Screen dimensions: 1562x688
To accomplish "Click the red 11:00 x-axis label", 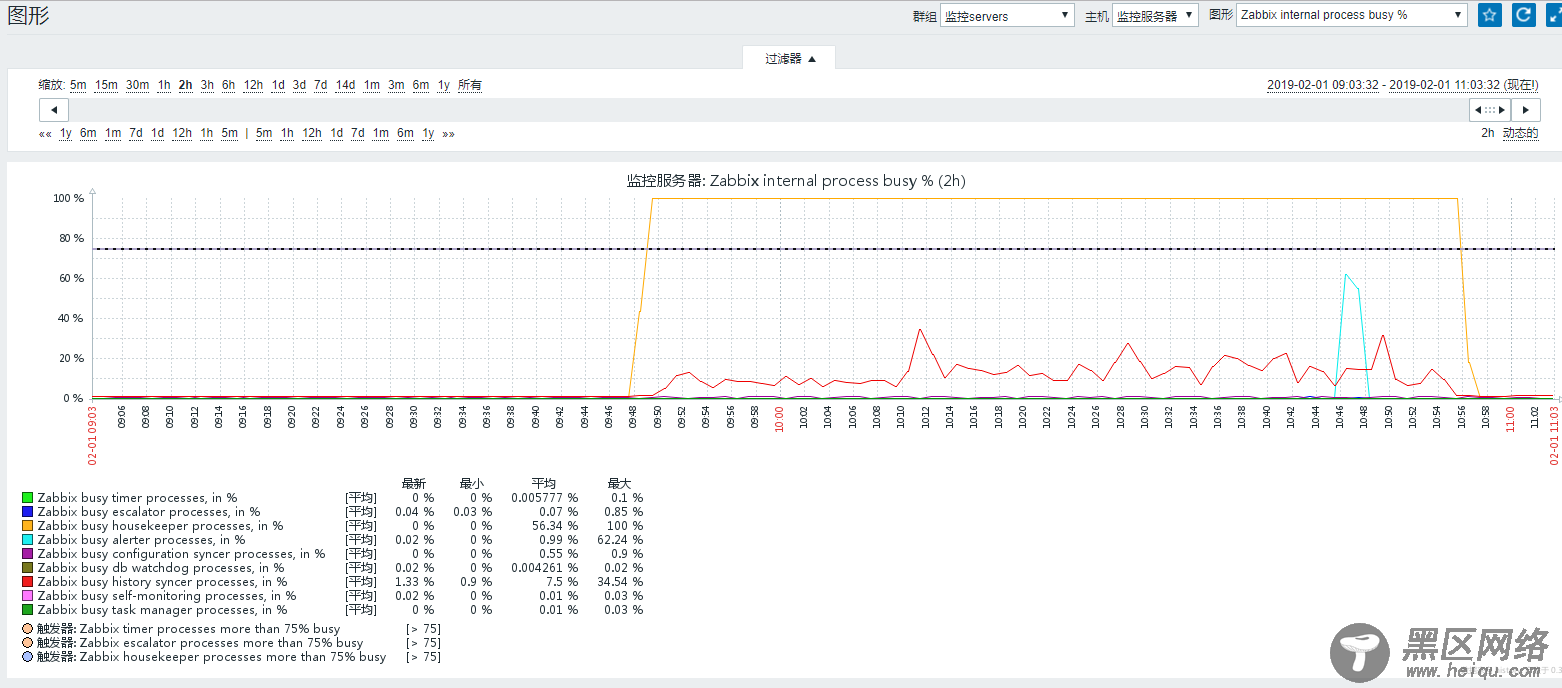I will click(x=1511, y=419).
